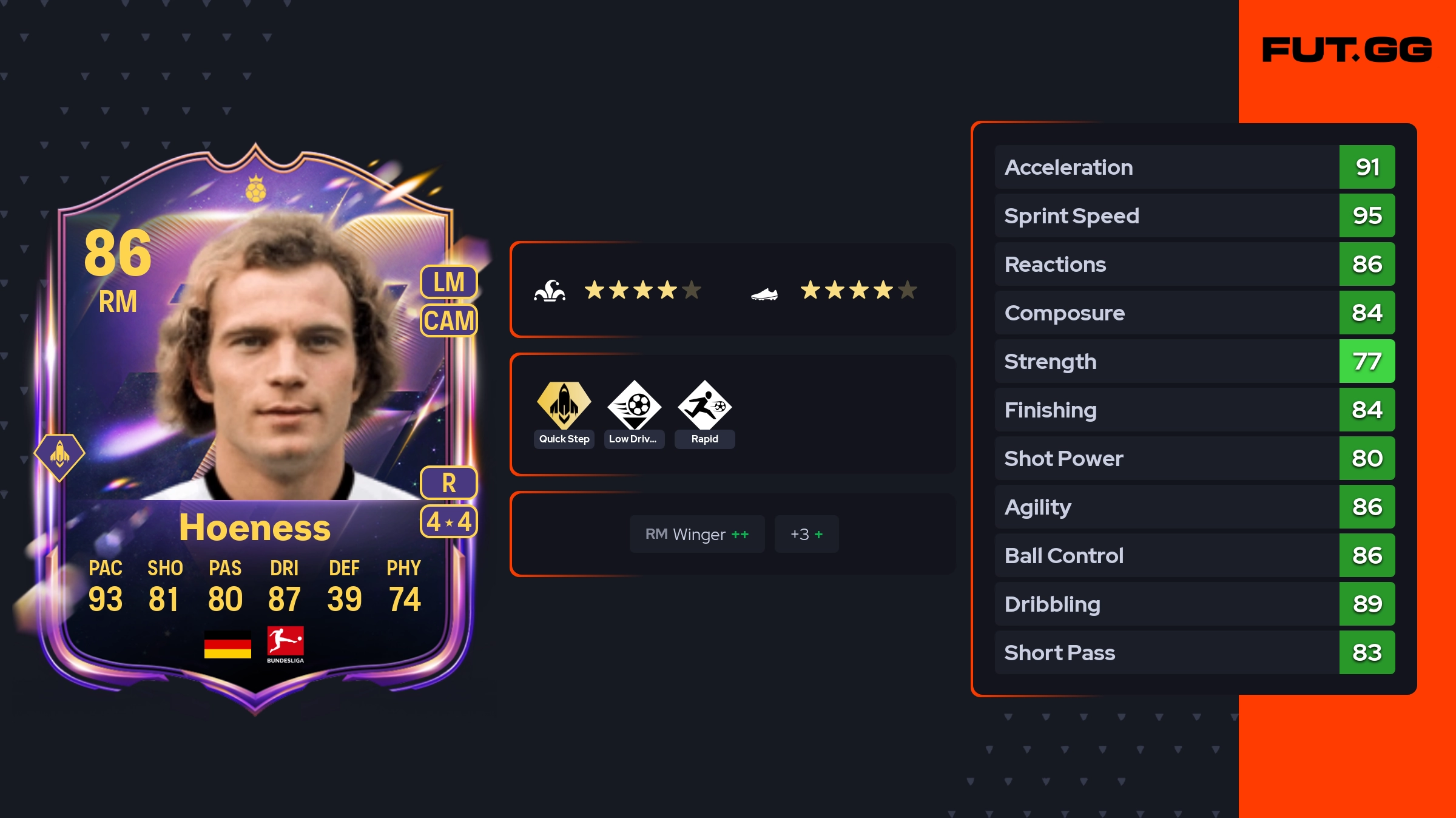Click the skill moves jester icon
The image size is (1456, 818).
[x=550, y=291]
